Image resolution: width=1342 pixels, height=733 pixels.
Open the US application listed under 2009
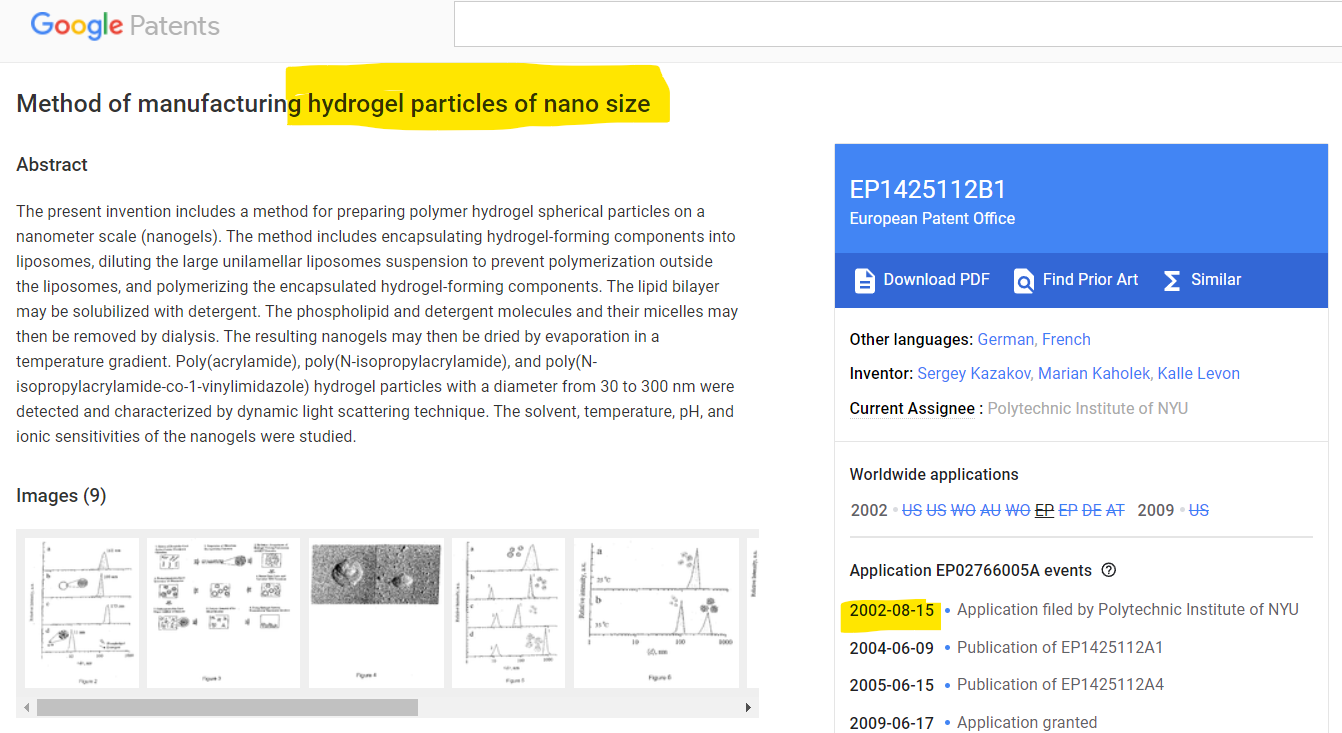[x=1198, y=510]
